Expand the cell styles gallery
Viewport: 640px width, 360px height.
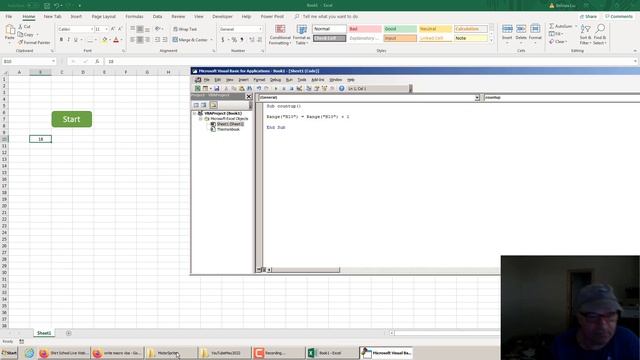pos(491,40)
